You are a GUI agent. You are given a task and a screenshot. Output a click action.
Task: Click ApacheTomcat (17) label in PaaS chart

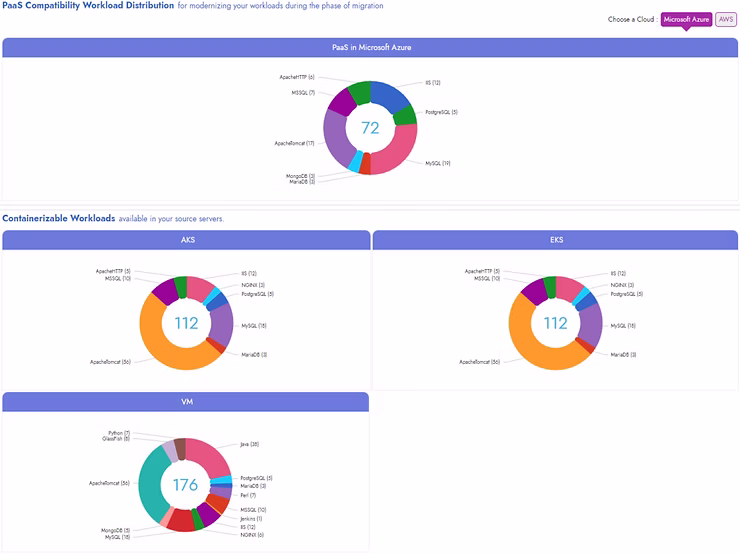point(294,143)
